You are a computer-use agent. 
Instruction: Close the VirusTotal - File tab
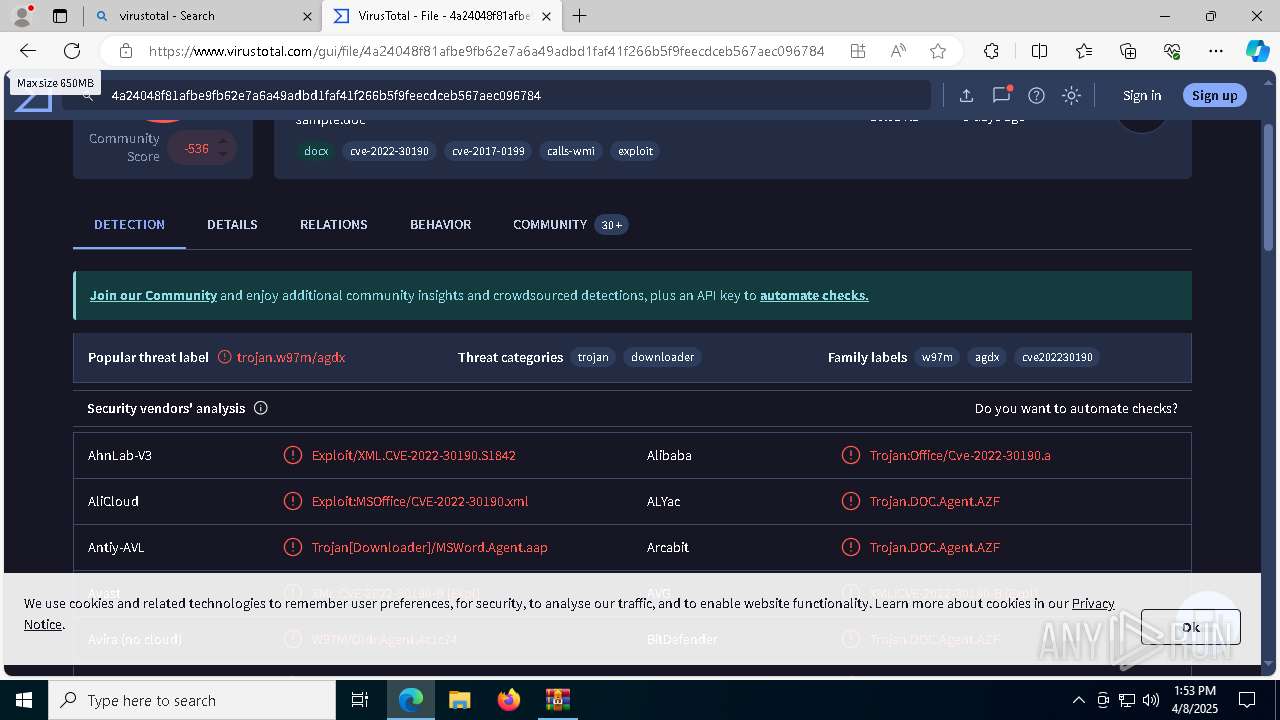click(x=546, y=16)
